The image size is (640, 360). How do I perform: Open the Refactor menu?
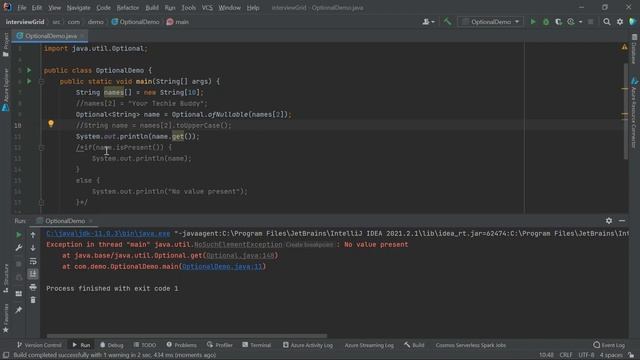click(x=128, y=7)
